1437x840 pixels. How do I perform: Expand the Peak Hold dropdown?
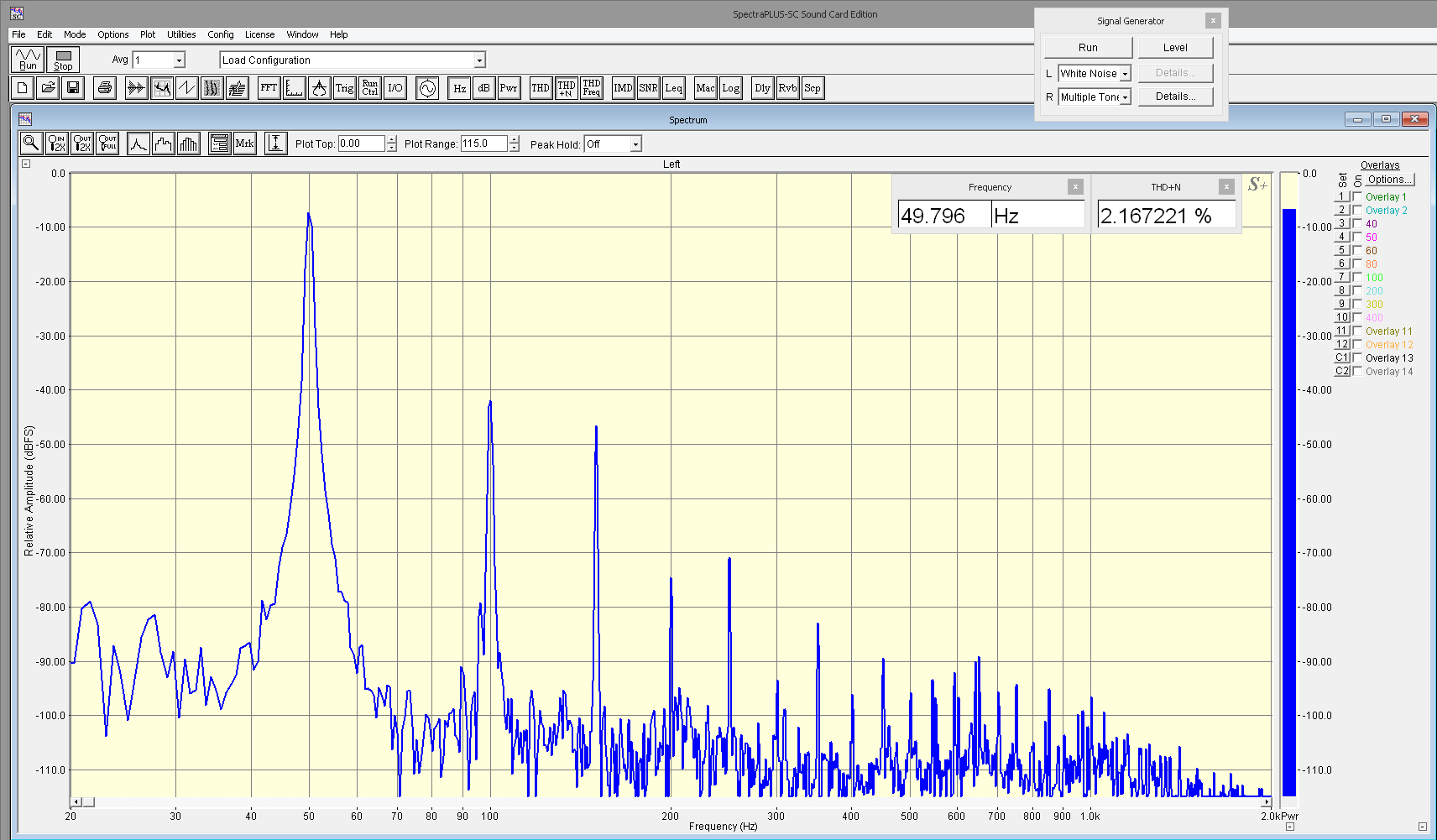pos(635,144)
